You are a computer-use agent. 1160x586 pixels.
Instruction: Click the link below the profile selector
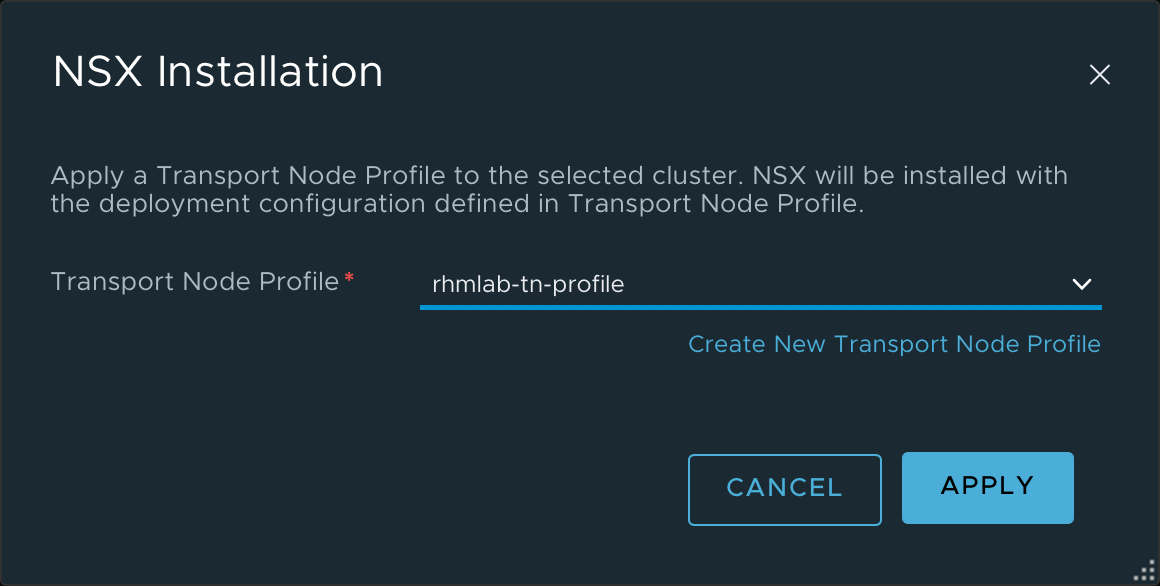pos(894,344)
